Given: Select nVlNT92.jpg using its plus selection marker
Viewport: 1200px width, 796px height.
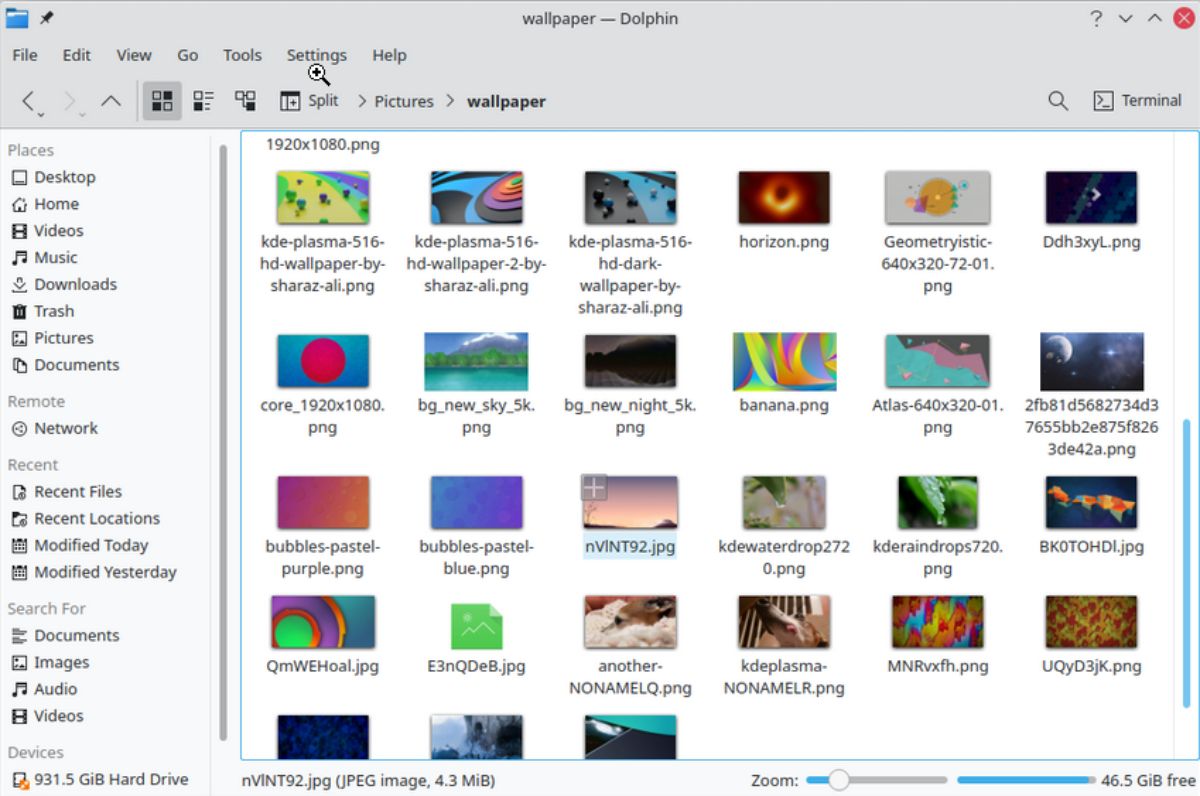Looking at the screenshot, I should coord(594,487).
